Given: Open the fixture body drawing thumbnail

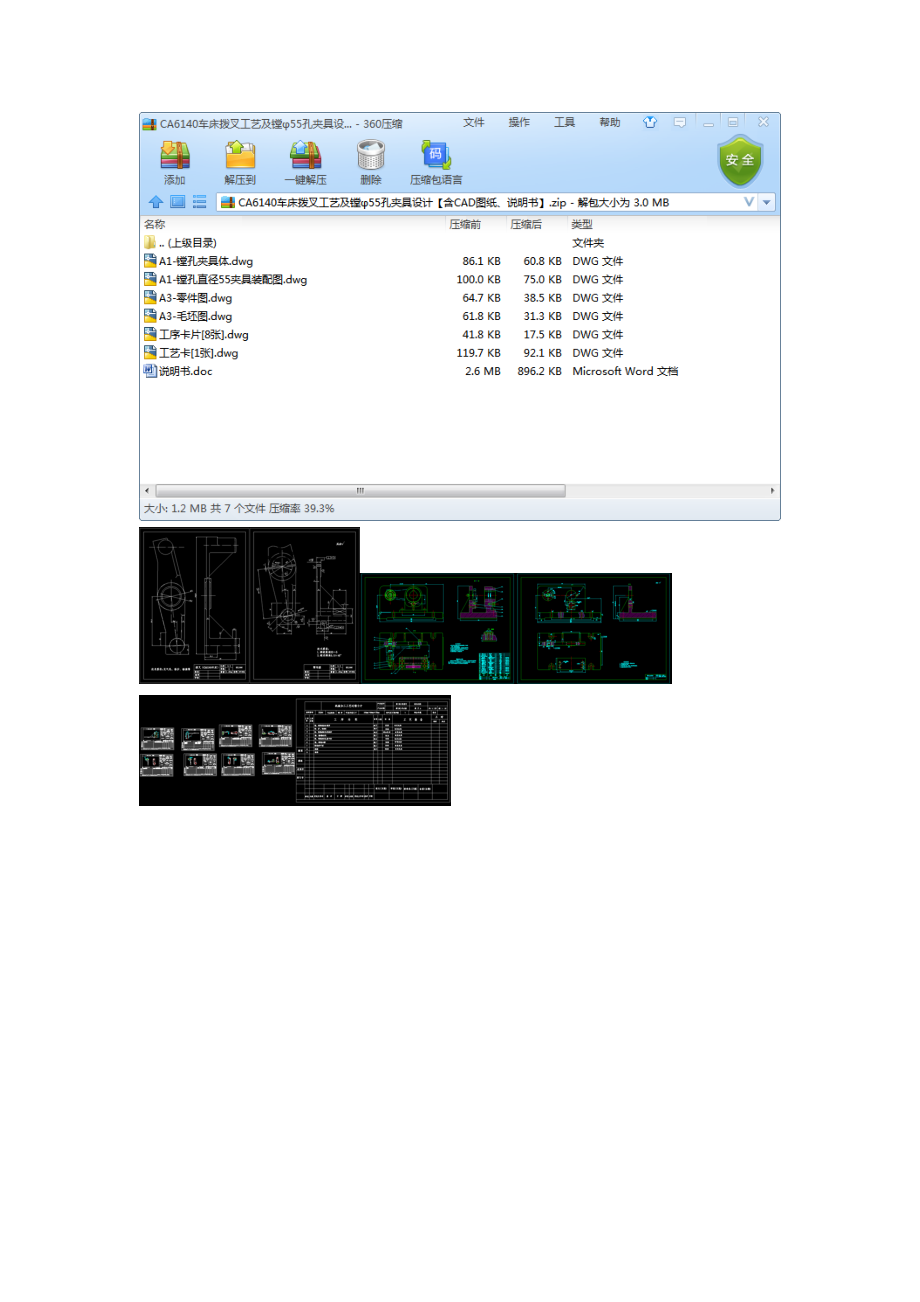Looking at the screenshot, I should [x=594, y=628].
